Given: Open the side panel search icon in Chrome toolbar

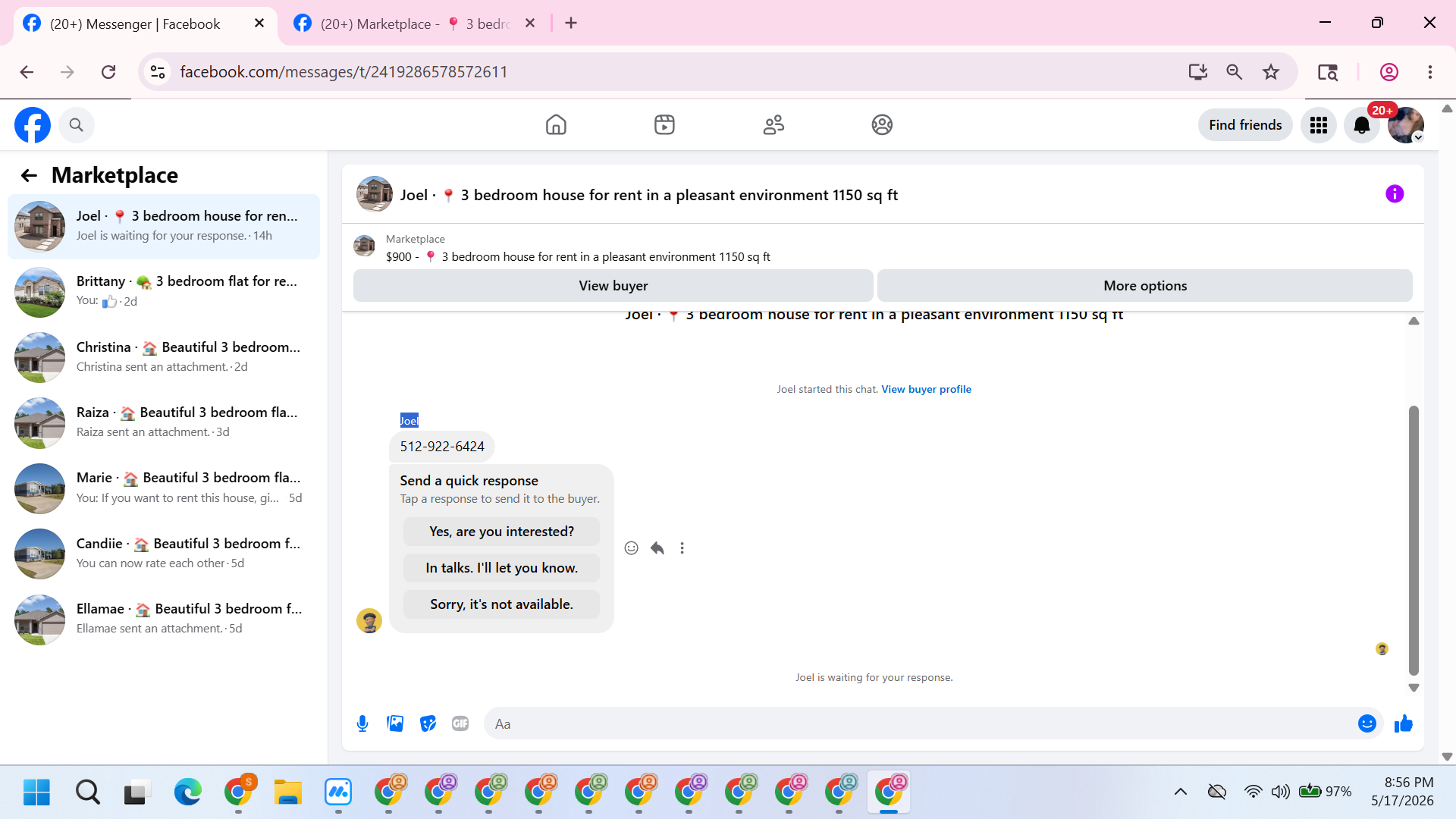Looking at the screenshot, I should (1328, 72).
